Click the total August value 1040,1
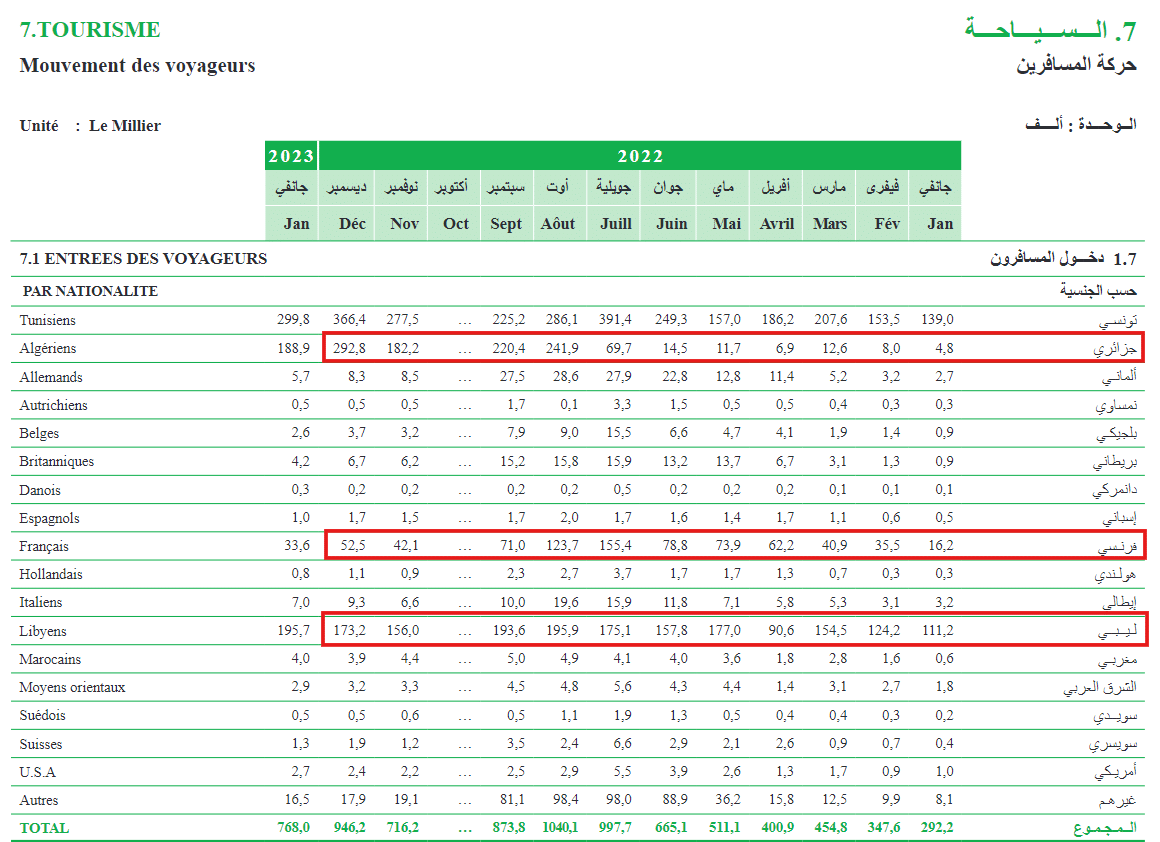1160x842 pixels. tap(558, 828)
